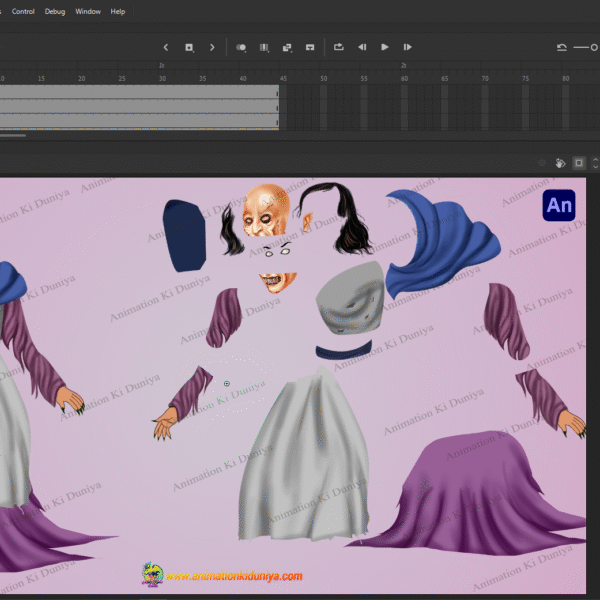Click the stage zoom stepper arrows
This screenshot has height=600, width=600.
(595, 163)
